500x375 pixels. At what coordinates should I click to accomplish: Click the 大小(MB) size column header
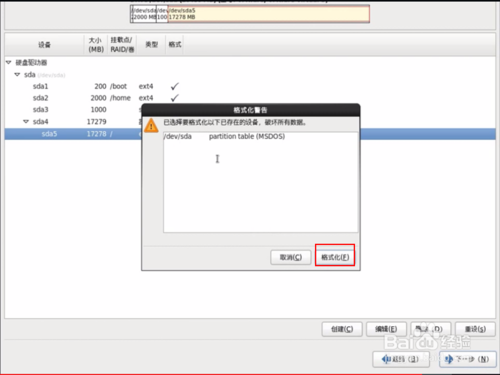click(96, 45)
